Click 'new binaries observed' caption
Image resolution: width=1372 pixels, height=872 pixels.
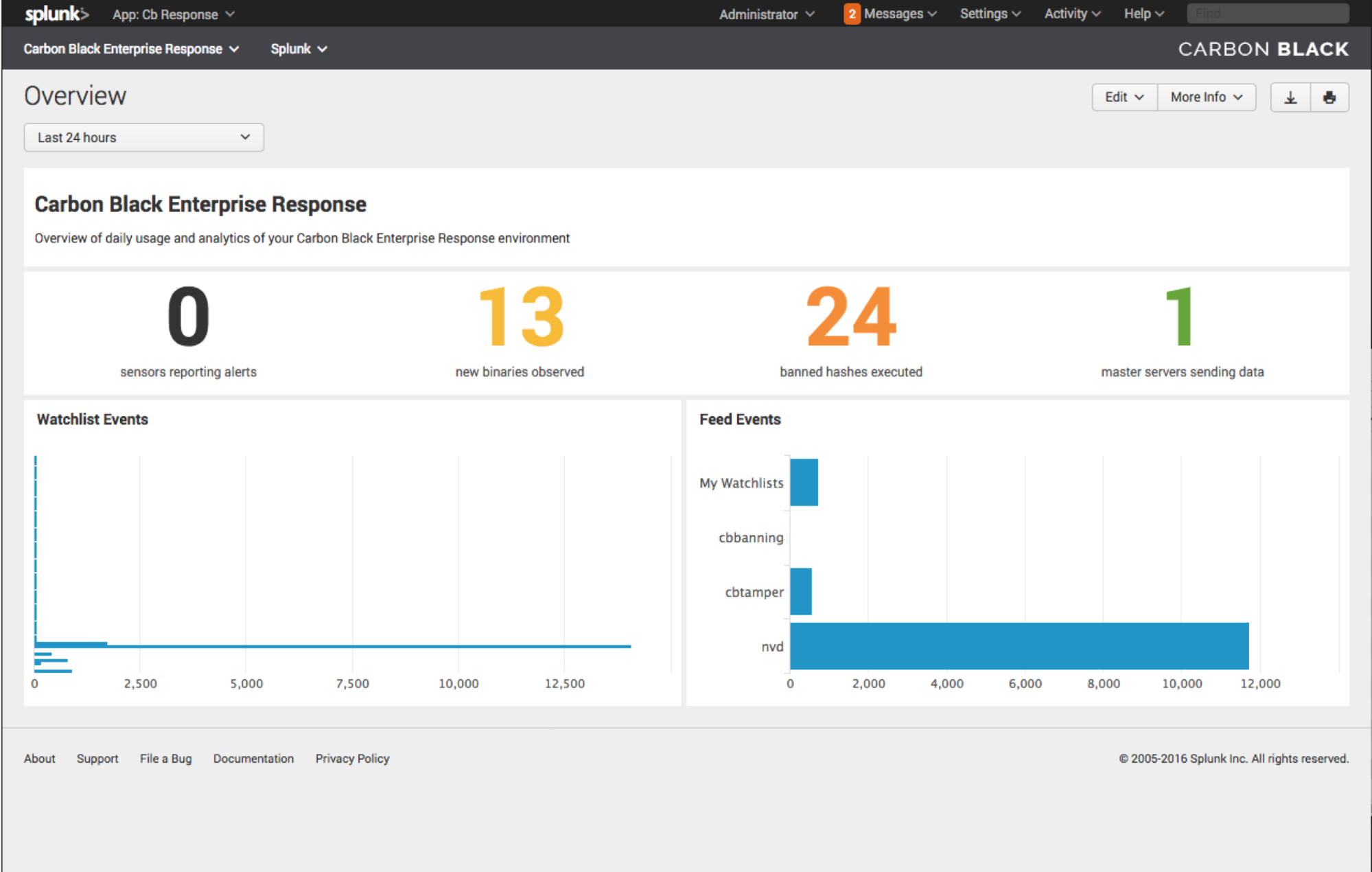tap(520, 372)
